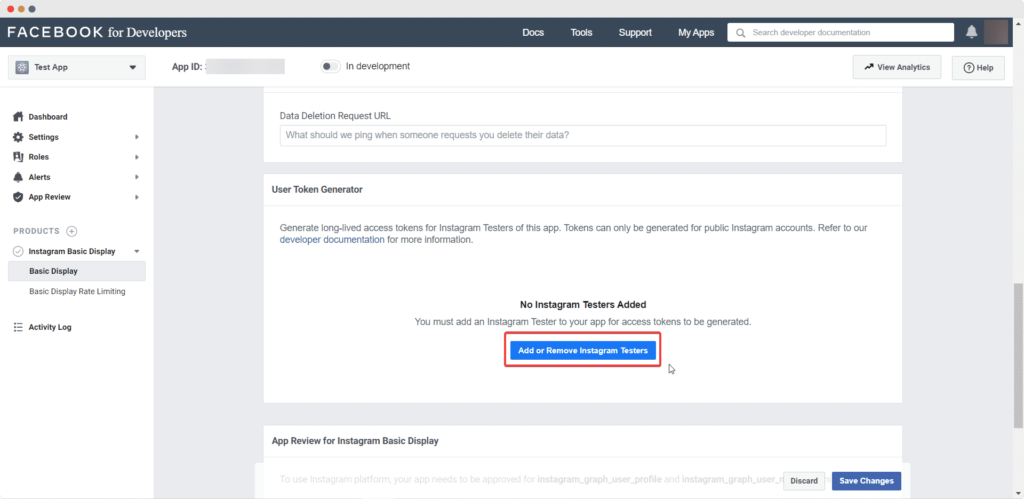Click the search magnifier icon
The image size is (1024, 499).
(740, 33)
